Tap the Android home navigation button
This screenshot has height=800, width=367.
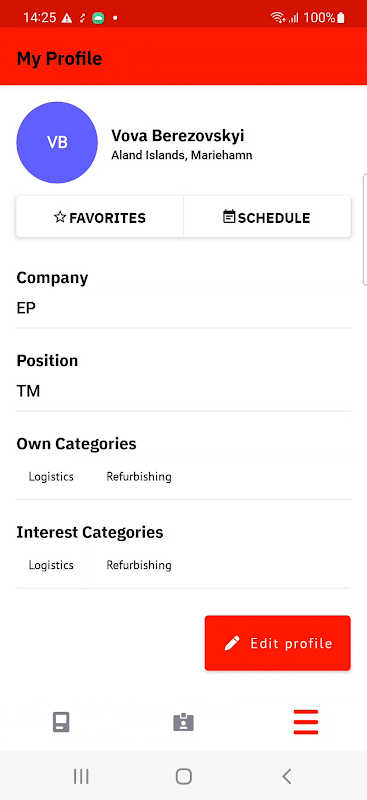click(183, 777)
